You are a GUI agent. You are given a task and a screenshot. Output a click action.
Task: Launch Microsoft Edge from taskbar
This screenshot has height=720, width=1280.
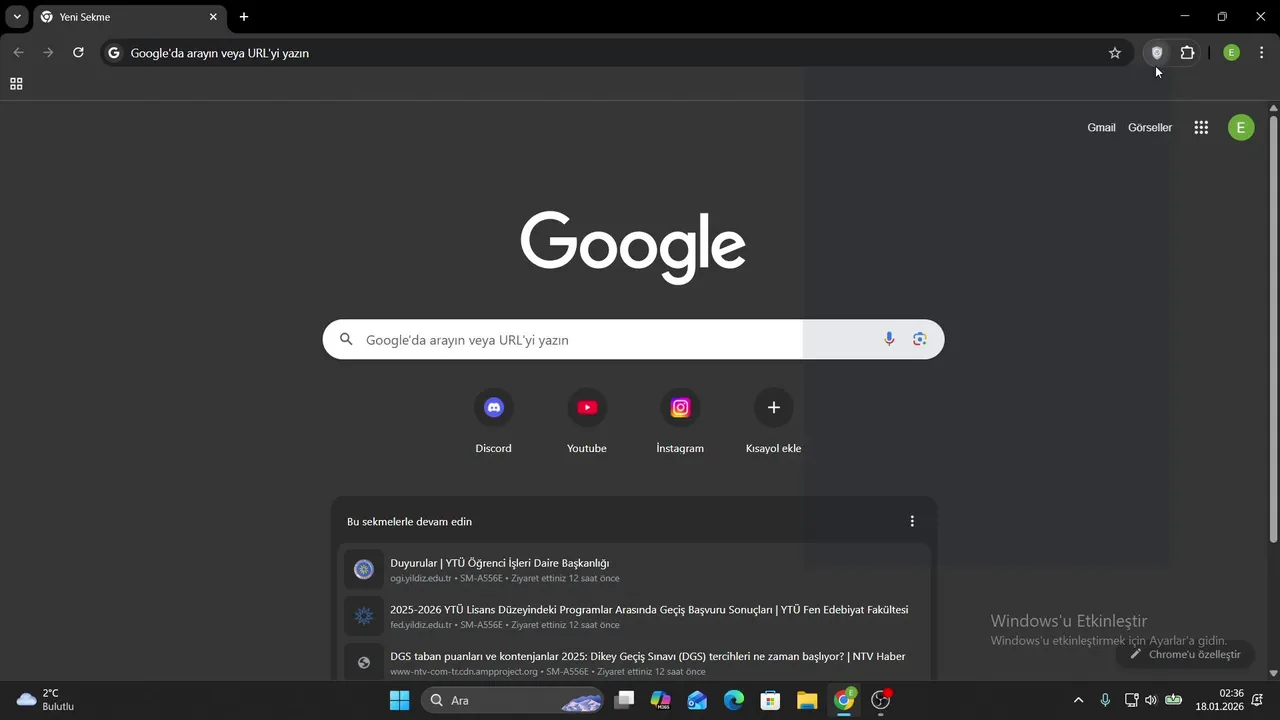point(734,700)
